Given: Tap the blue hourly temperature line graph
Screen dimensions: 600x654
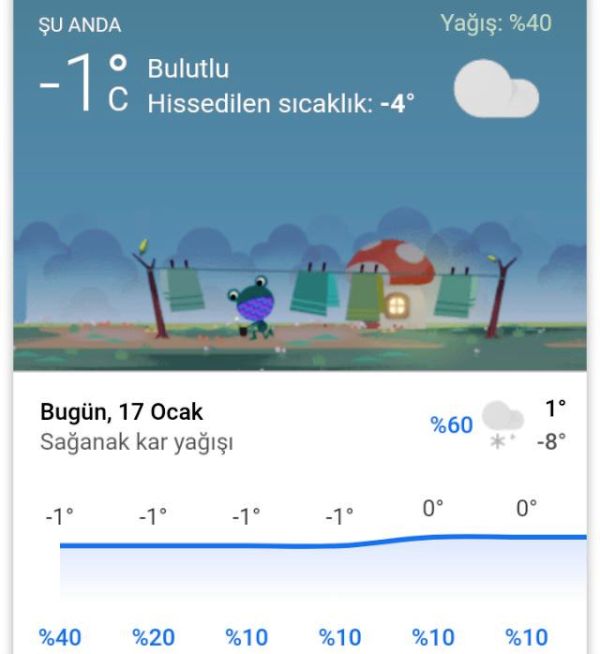Looking at the screenshot, I should [323, 542].
